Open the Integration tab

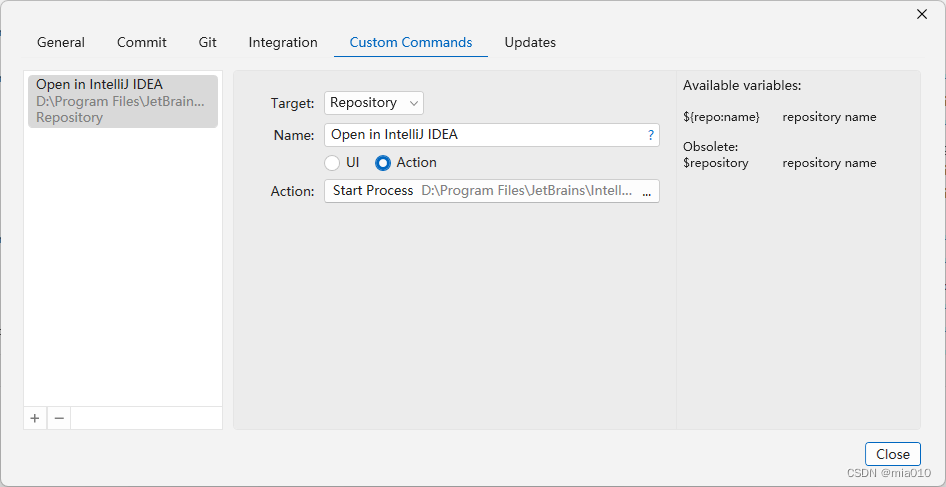point(283,43)
